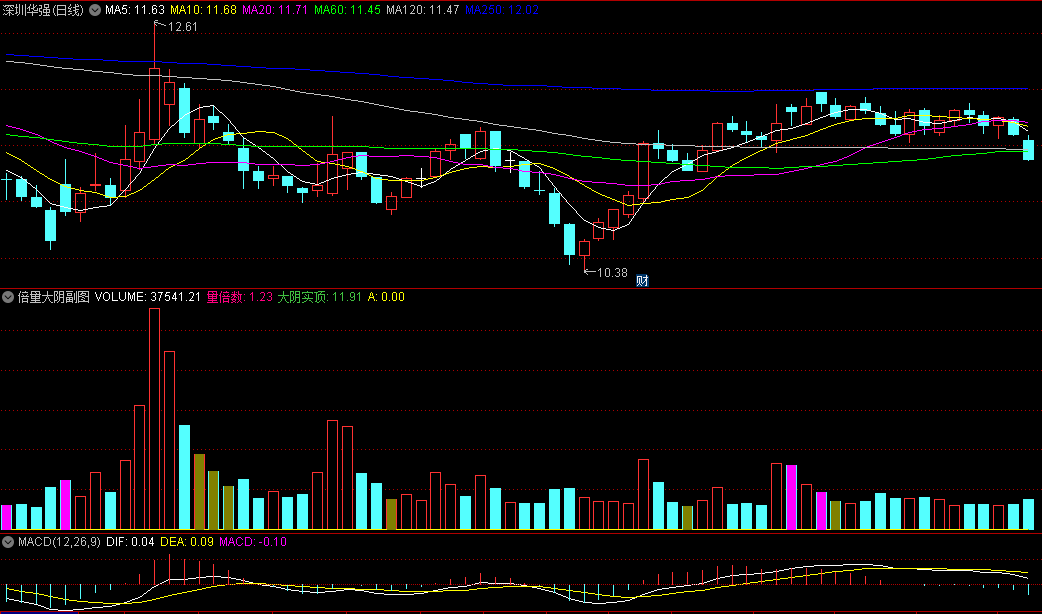Click the MA250: 12.02 label
1042x614 pixels.
click(x=502, y=10)
